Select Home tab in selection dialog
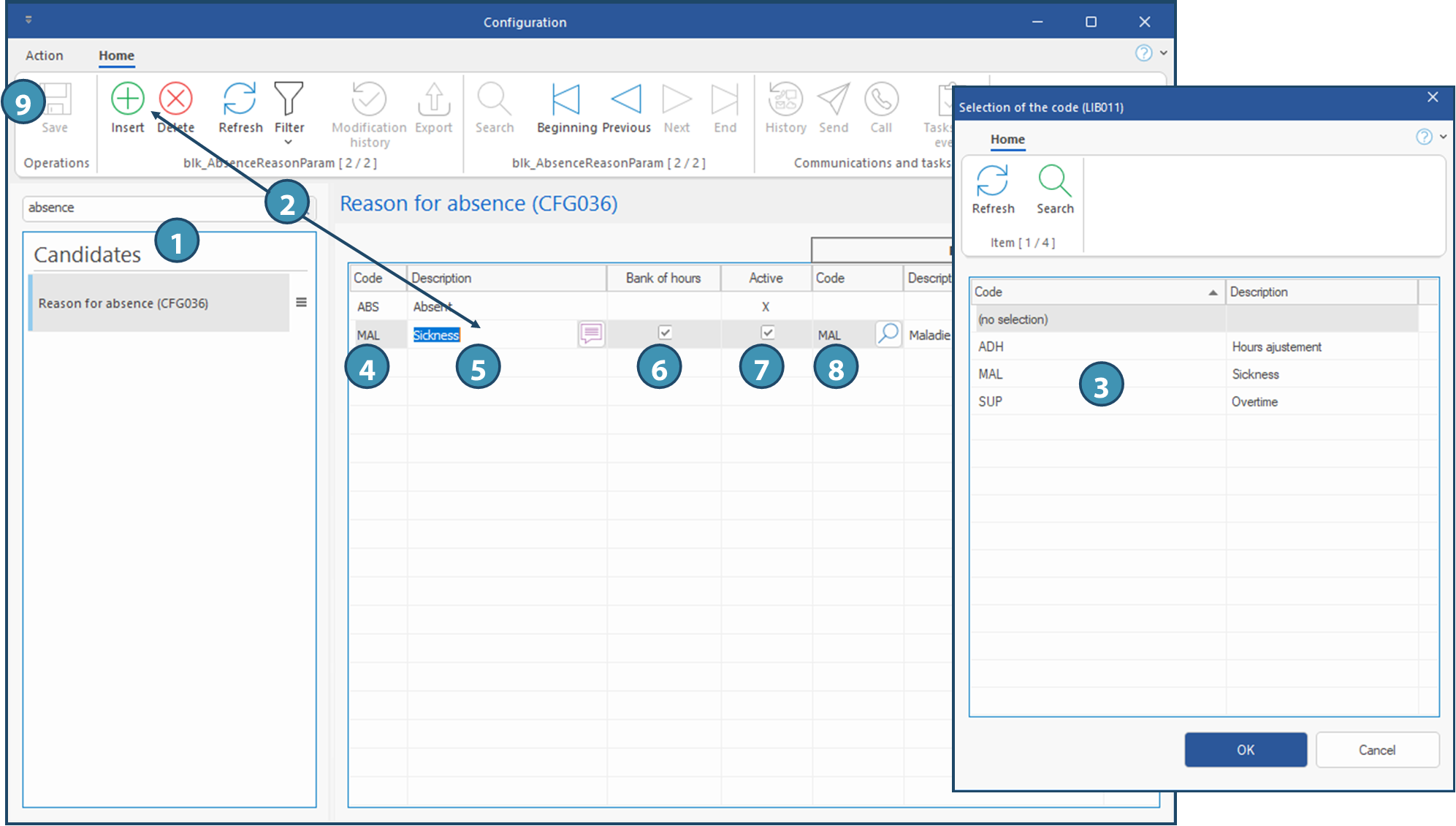 point(1007,139)
